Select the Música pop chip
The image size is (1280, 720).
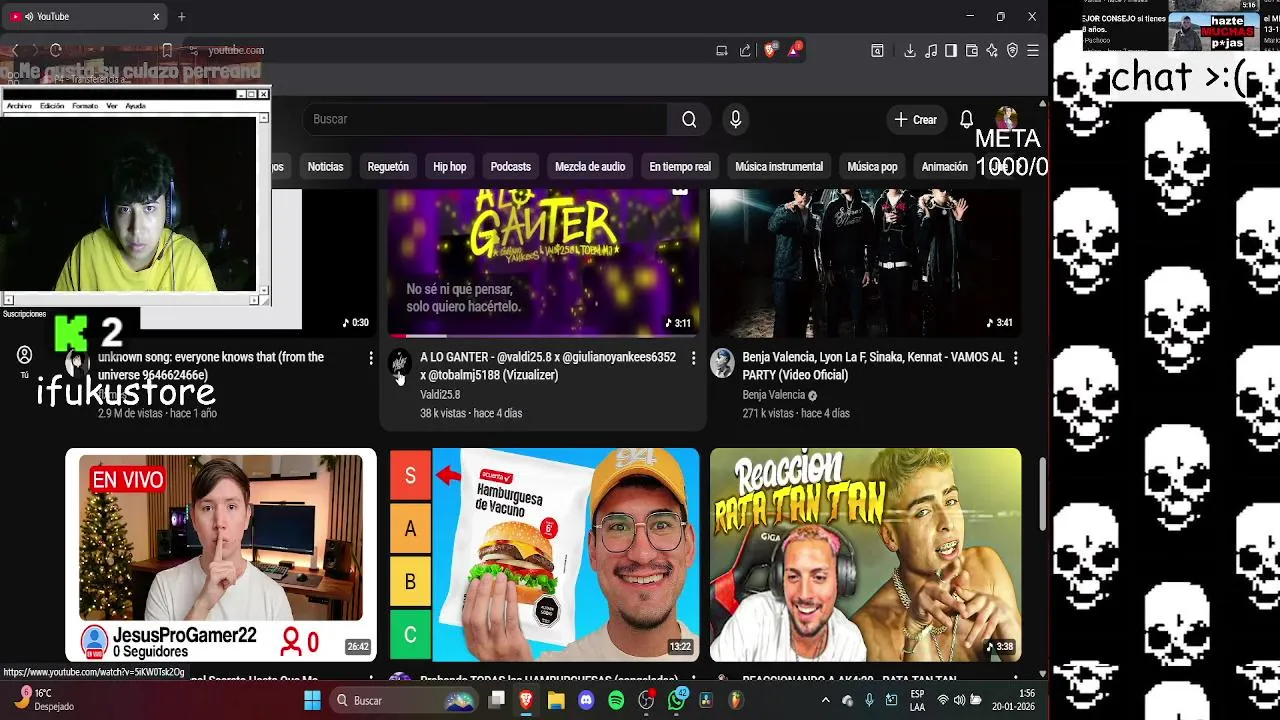pos(872,167)
